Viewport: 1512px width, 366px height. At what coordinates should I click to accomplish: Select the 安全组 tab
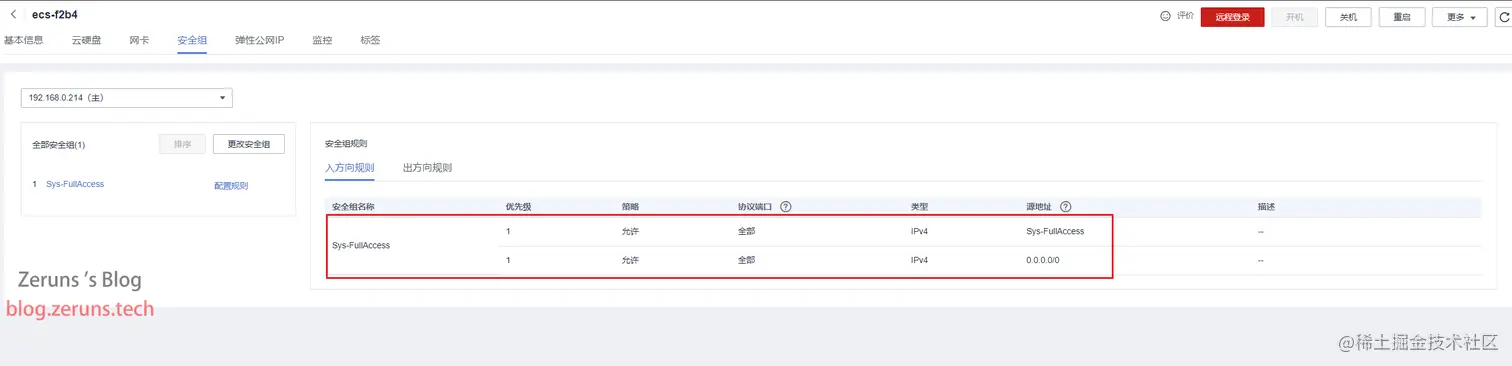192,40
